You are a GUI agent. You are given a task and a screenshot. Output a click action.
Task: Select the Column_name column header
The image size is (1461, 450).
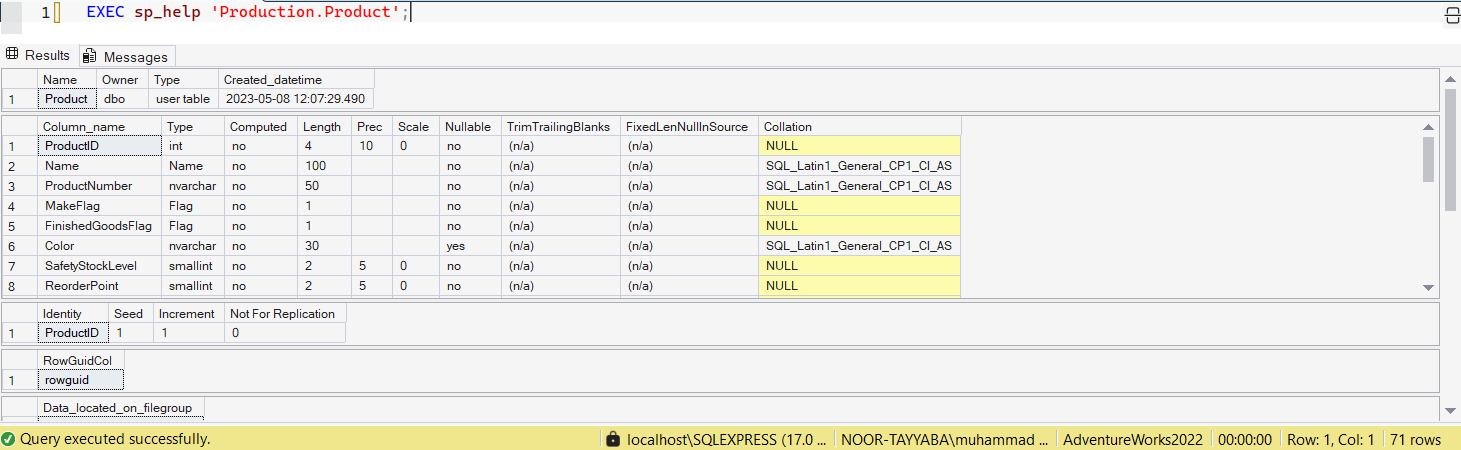pyautogui.click(x=99, y=127)
